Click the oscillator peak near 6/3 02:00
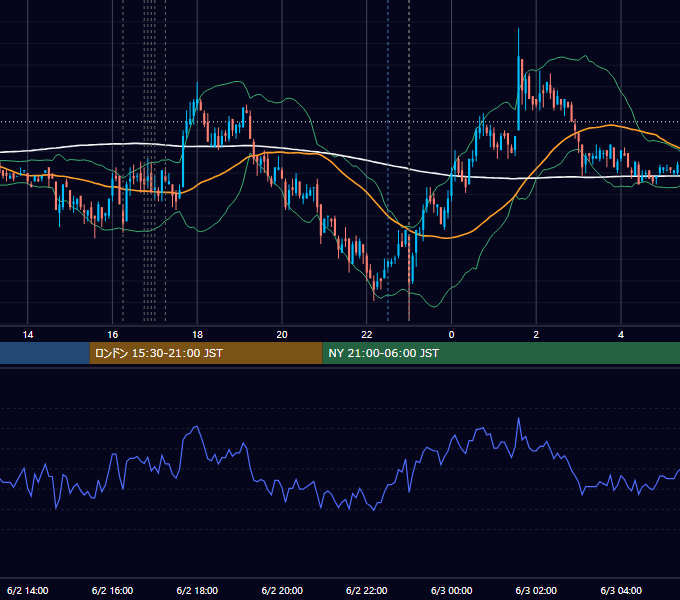 pyautogui.click(x=518, y=420)
